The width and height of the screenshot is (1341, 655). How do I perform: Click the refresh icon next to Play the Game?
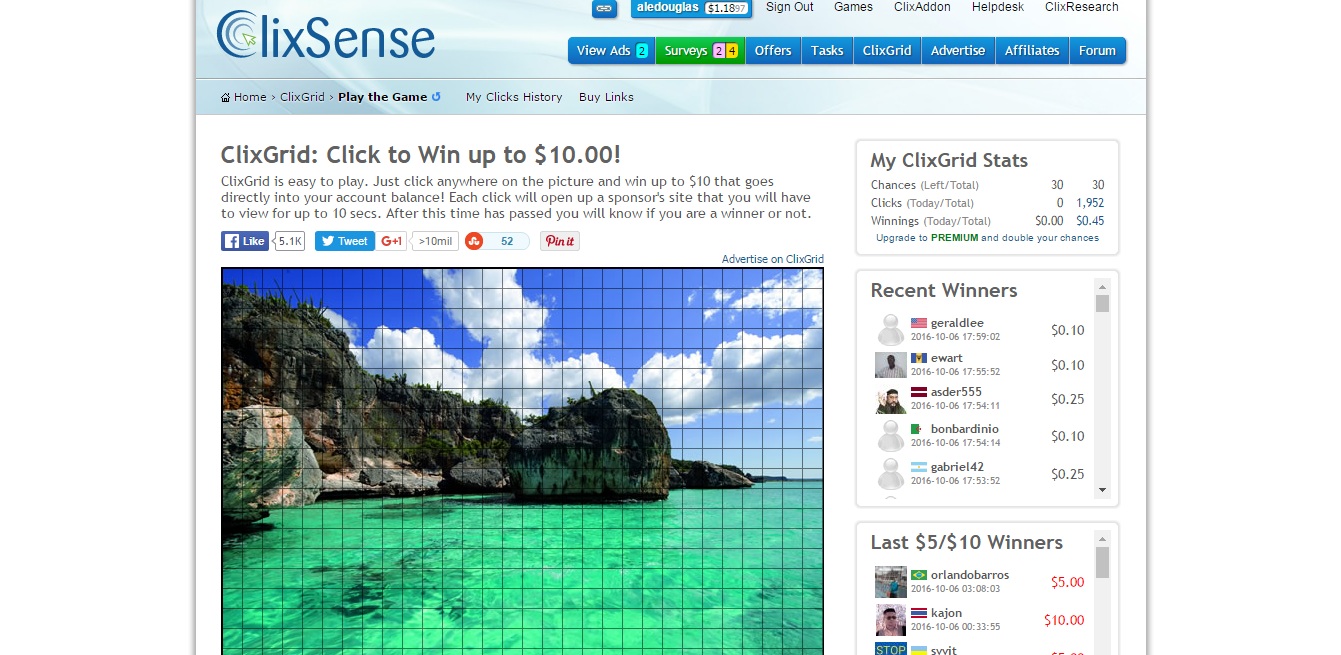click(x=436, y=97)
